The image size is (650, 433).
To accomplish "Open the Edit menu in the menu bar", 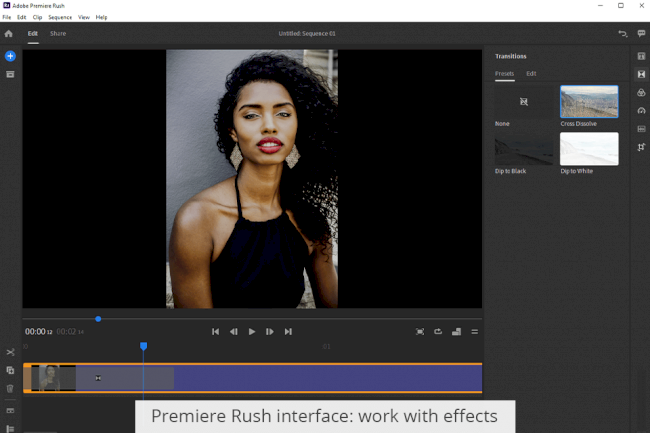I will click(22, 17).
